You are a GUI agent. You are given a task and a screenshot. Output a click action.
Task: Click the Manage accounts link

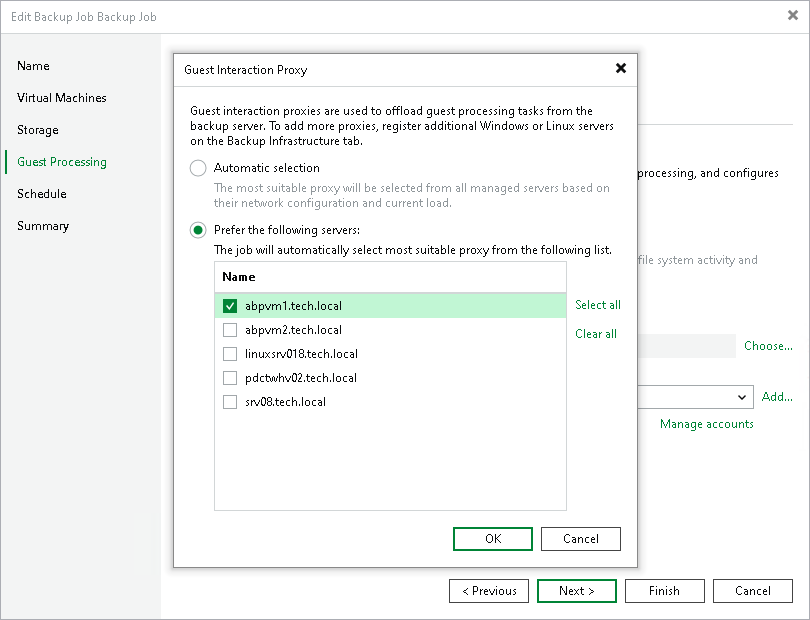707,424
